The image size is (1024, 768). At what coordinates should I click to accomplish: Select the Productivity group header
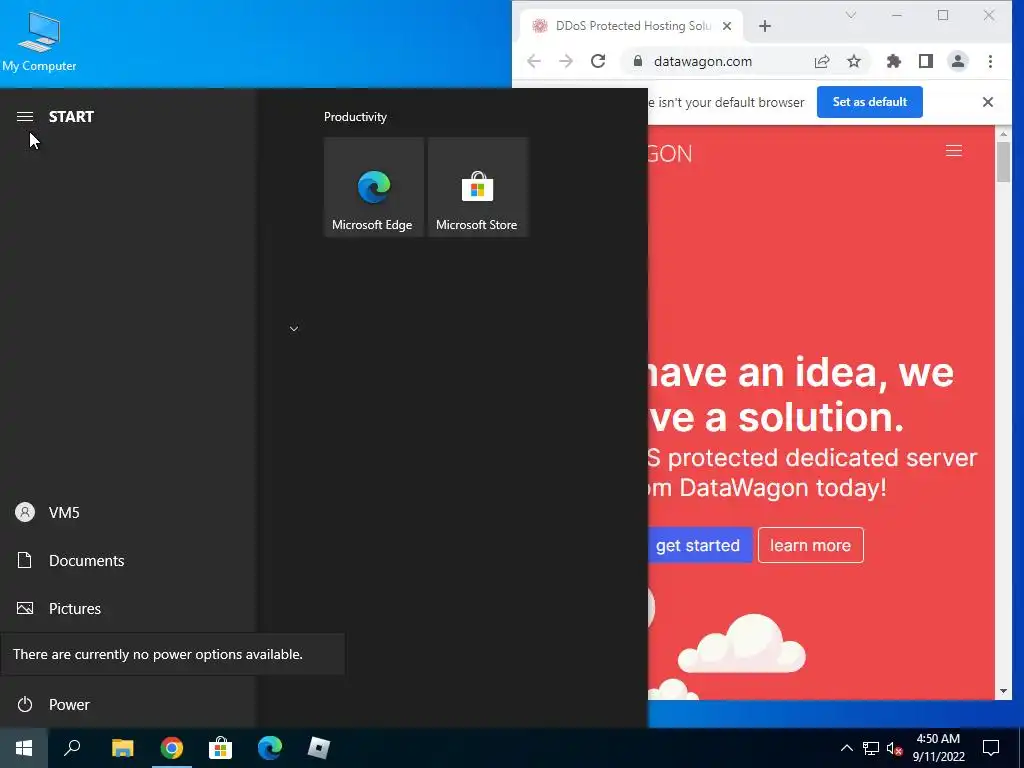355,117
